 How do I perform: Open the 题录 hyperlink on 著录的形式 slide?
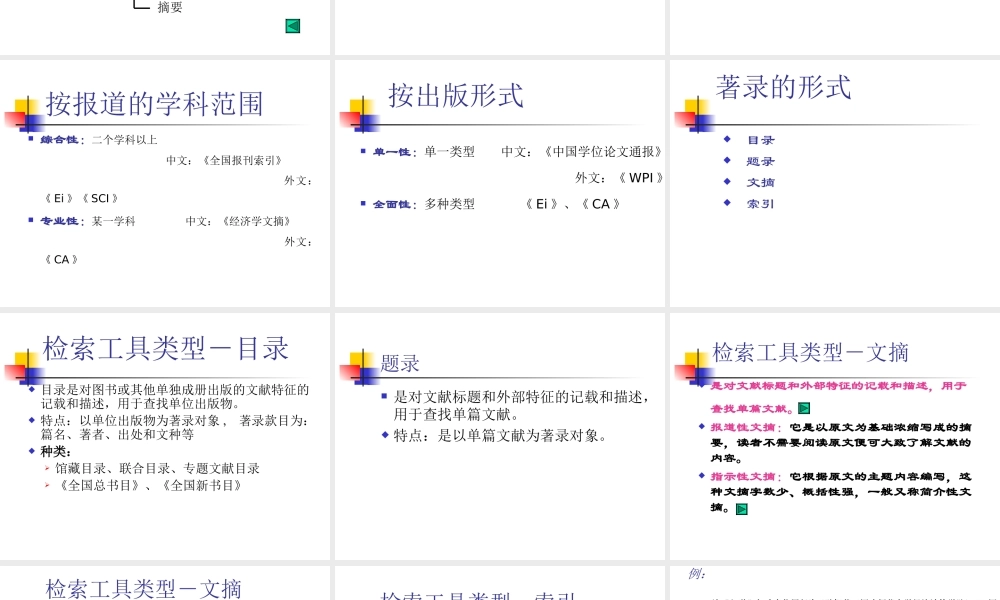point(760,161)
